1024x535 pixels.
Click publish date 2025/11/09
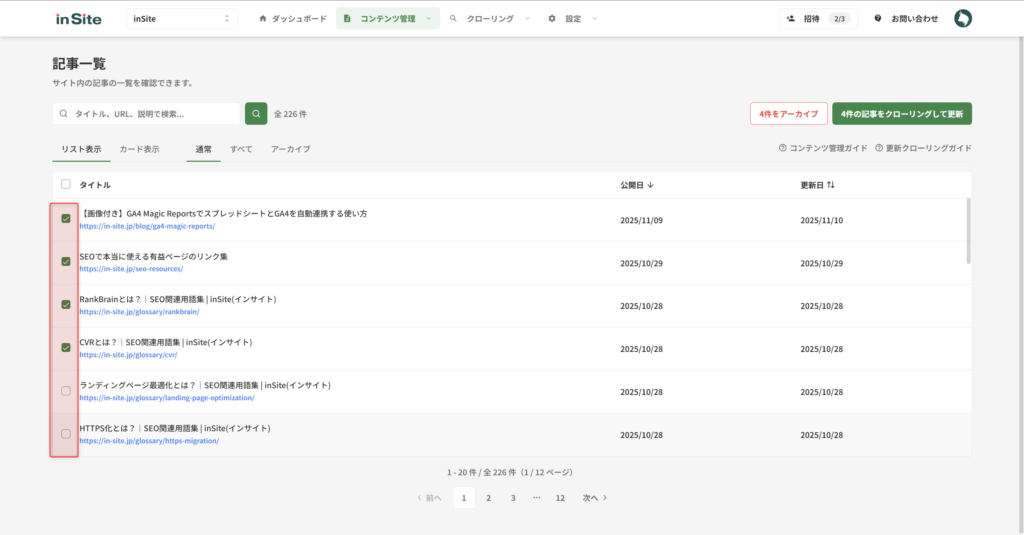point(641,221)
